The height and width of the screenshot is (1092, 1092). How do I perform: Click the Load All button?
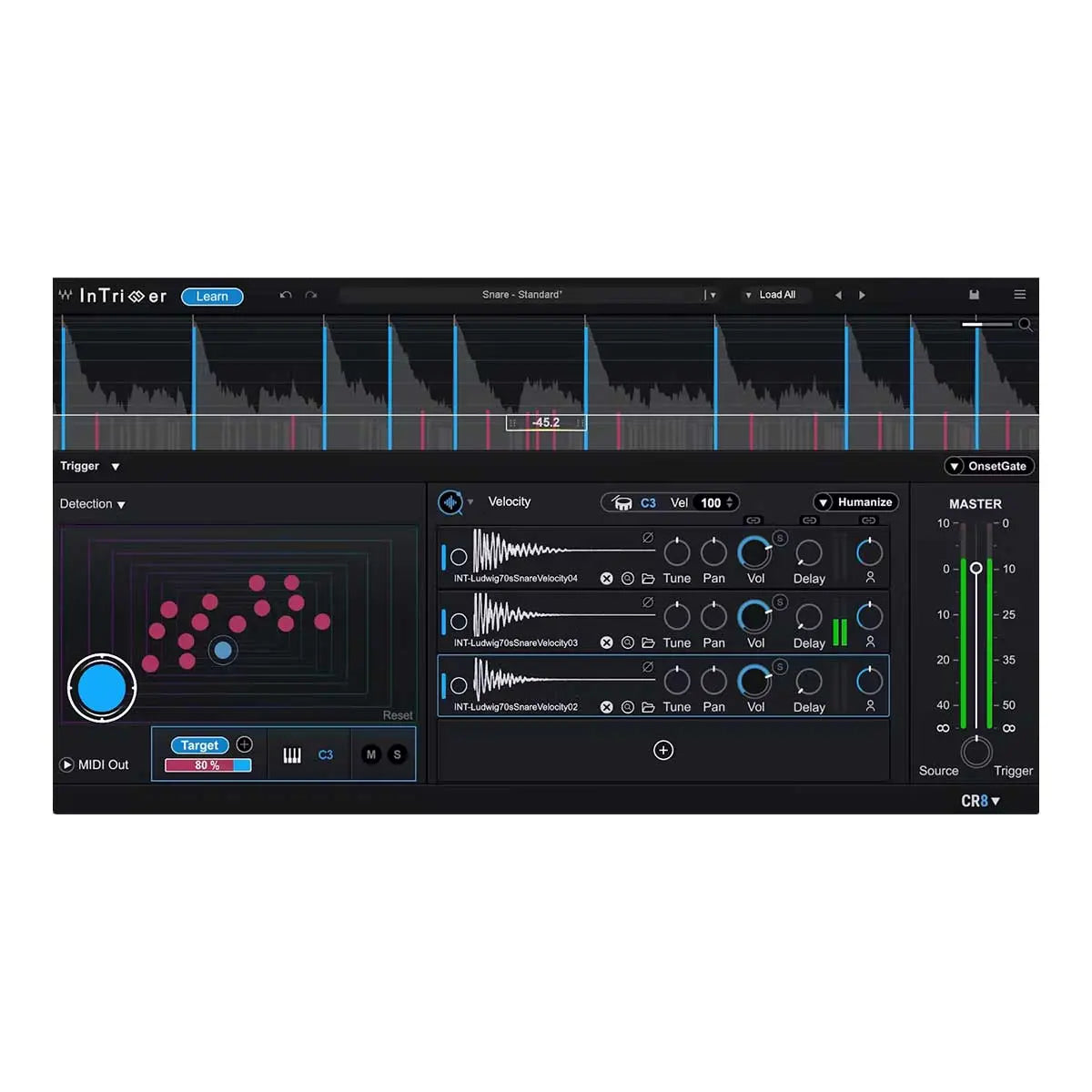coord(773,294)
